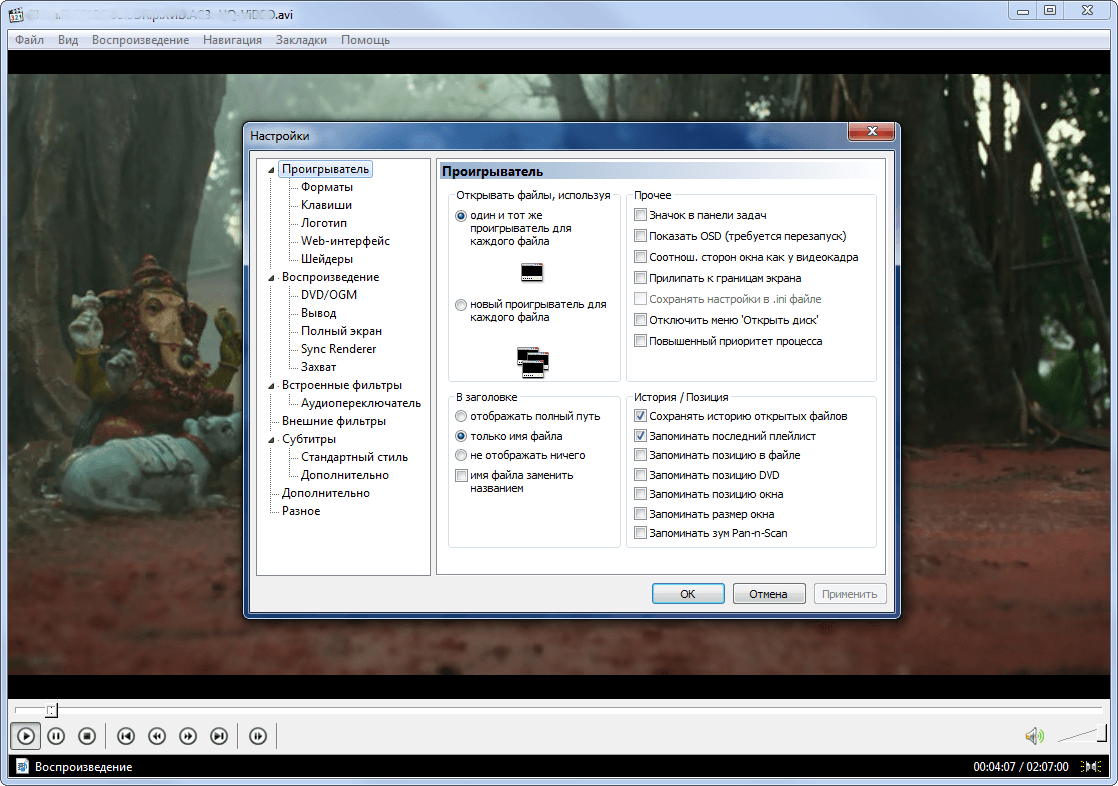Start playback with the Play button

coord(26,736)
